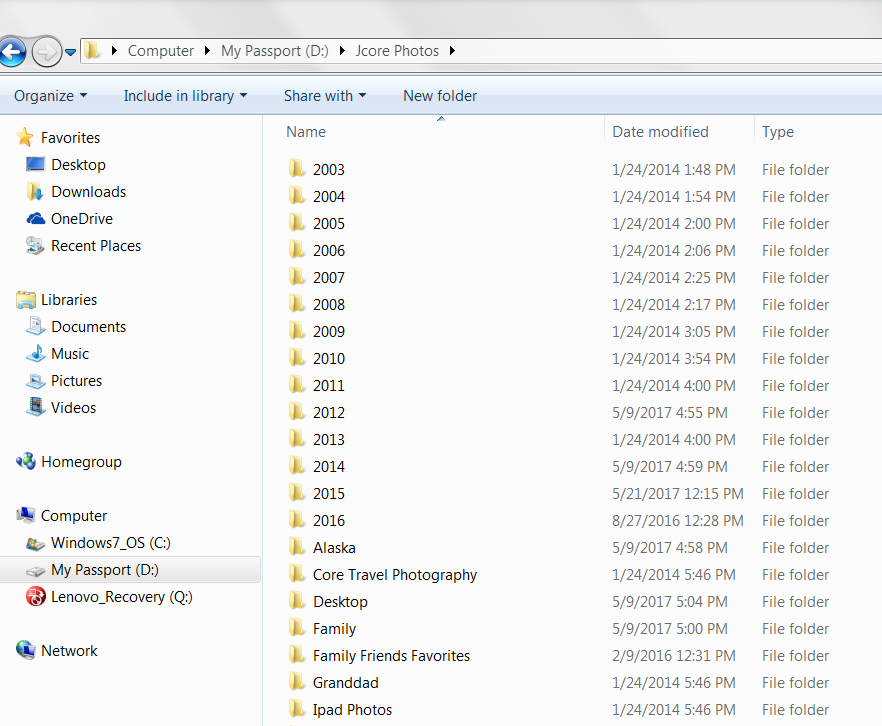
Task: Click the greyed Forward arrow button
Action: (x=46, y=52)
